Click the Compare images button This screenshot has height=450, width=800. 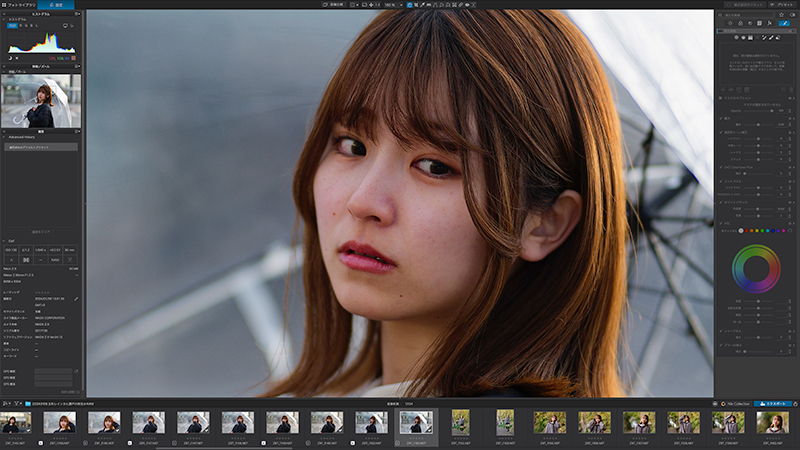(x=333, y=5)
